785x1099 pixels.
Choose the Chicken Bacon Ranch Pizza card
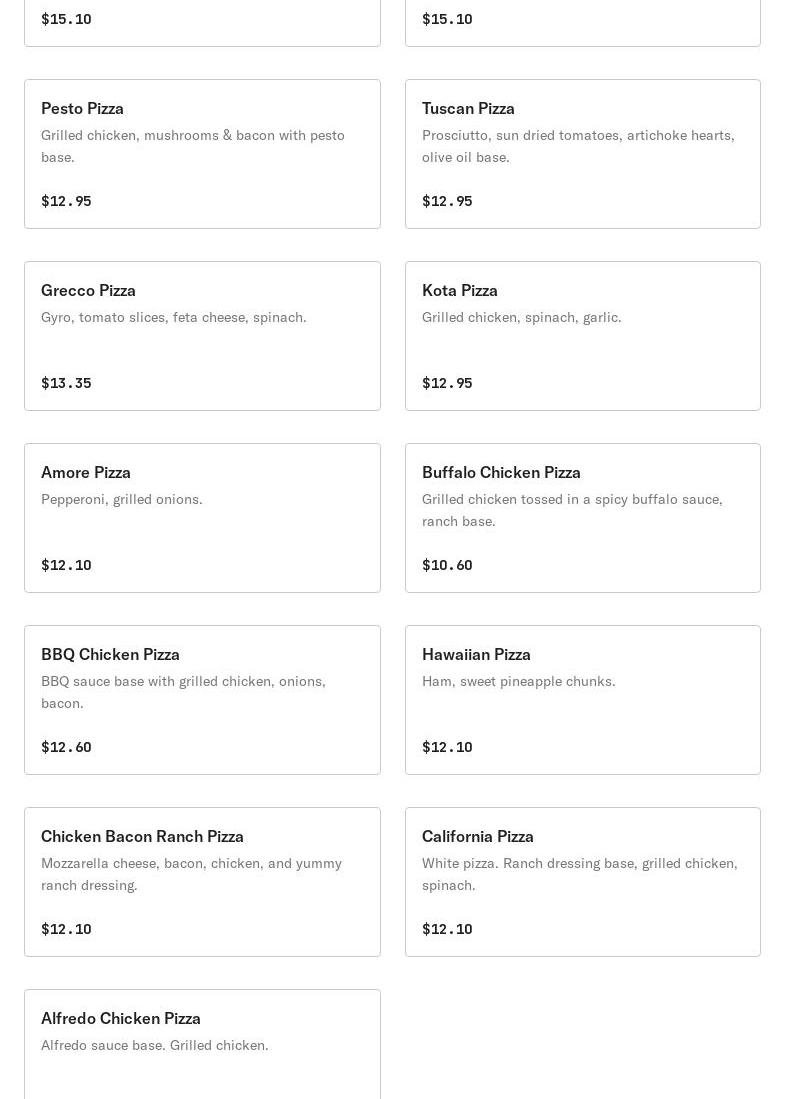(203, 882)
